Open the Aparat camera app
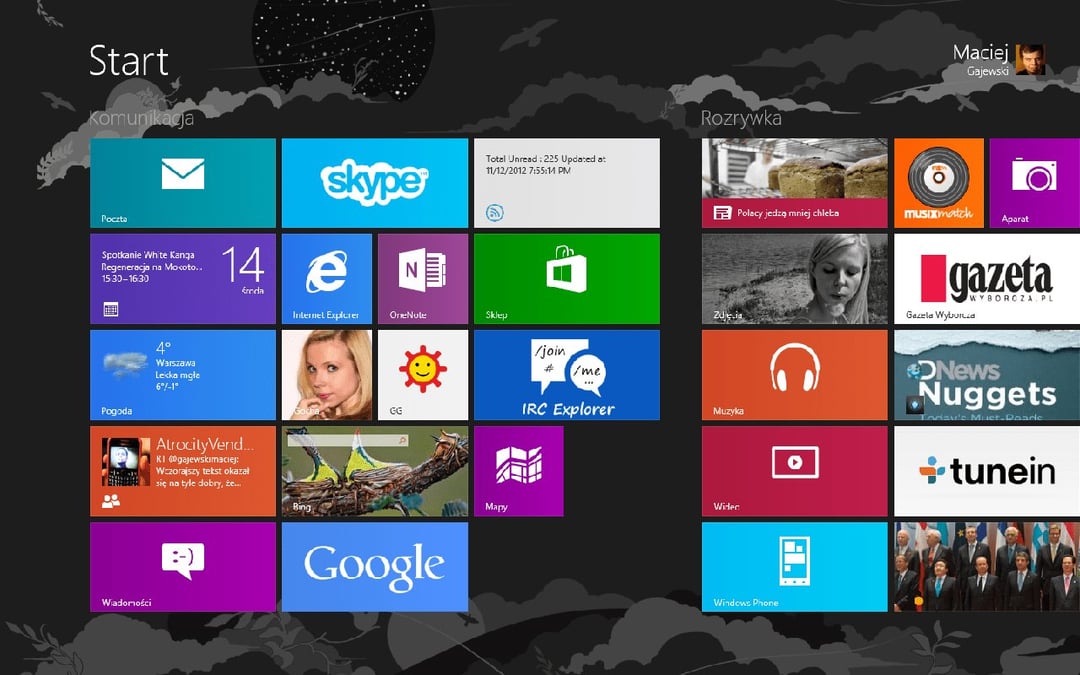Image resolution: width=1080 pixels, height=675 pixels. click(1035, 182)
